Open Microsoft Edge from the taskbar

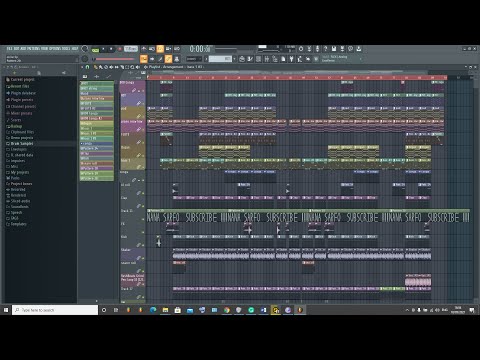153,310
